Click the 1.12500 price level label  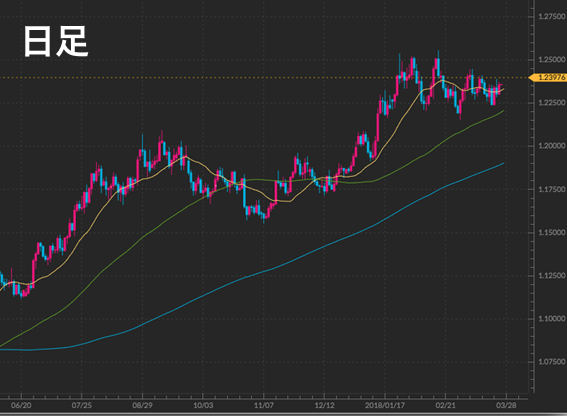click(x=552, y=276)
